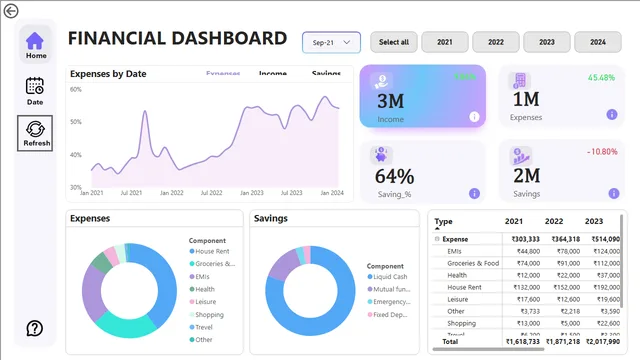Select Mutual fun... legend item
Viewport: 640px width, 360px height.
(x=389, y=289)
